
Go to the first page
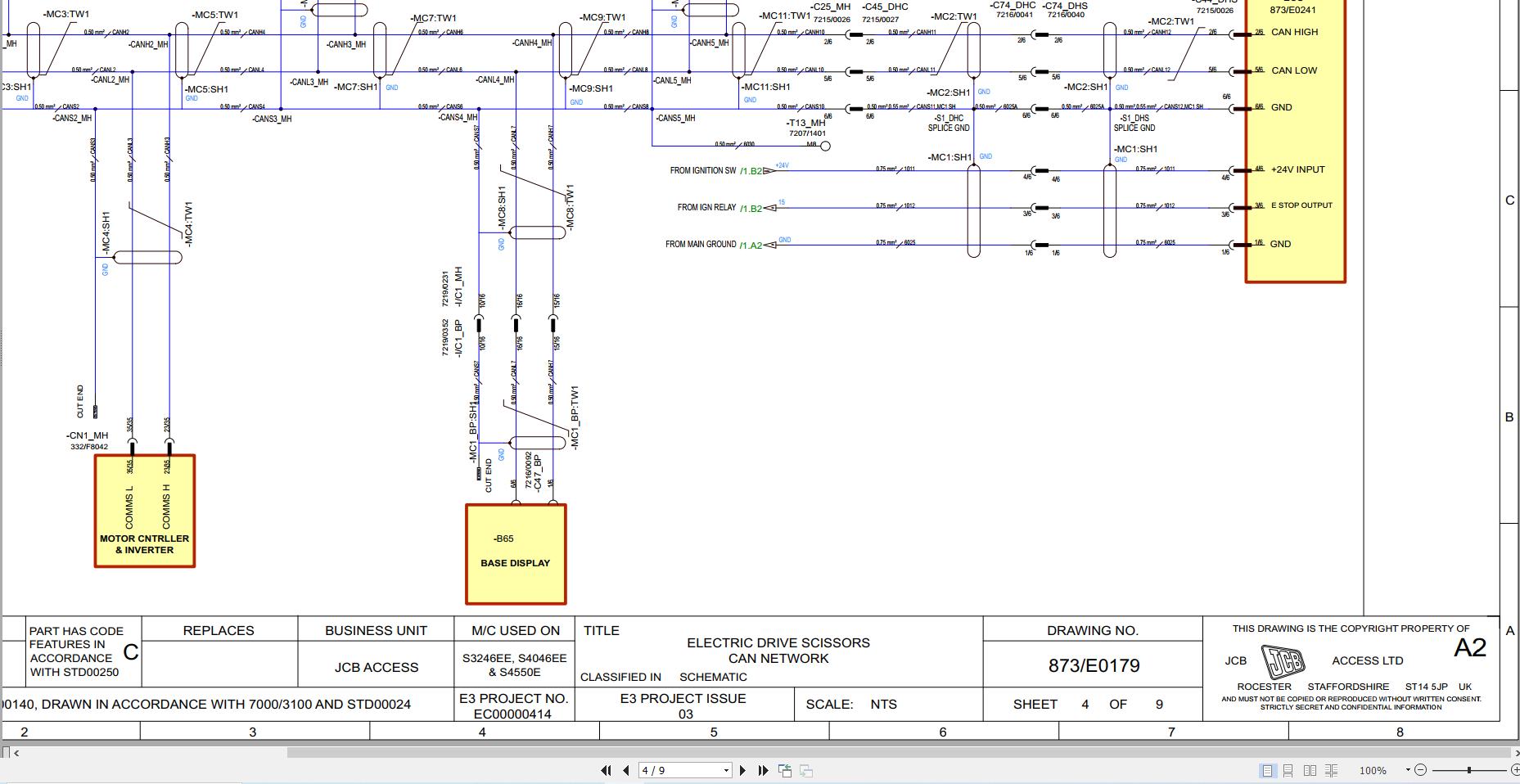tap(606, 770)
